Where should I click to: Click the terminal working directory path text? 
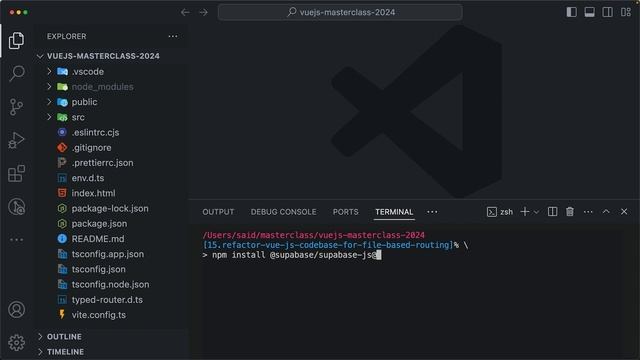click(313, 235)
